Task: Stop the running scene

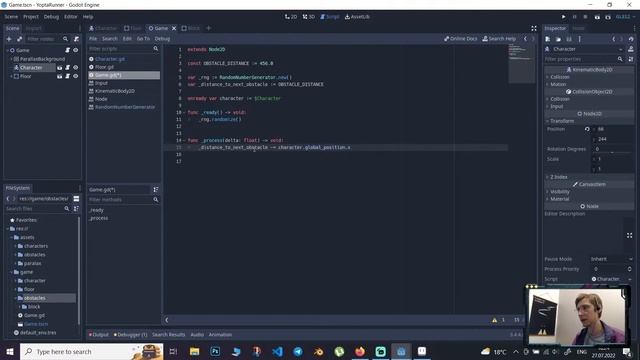Action: pos(585,17)
